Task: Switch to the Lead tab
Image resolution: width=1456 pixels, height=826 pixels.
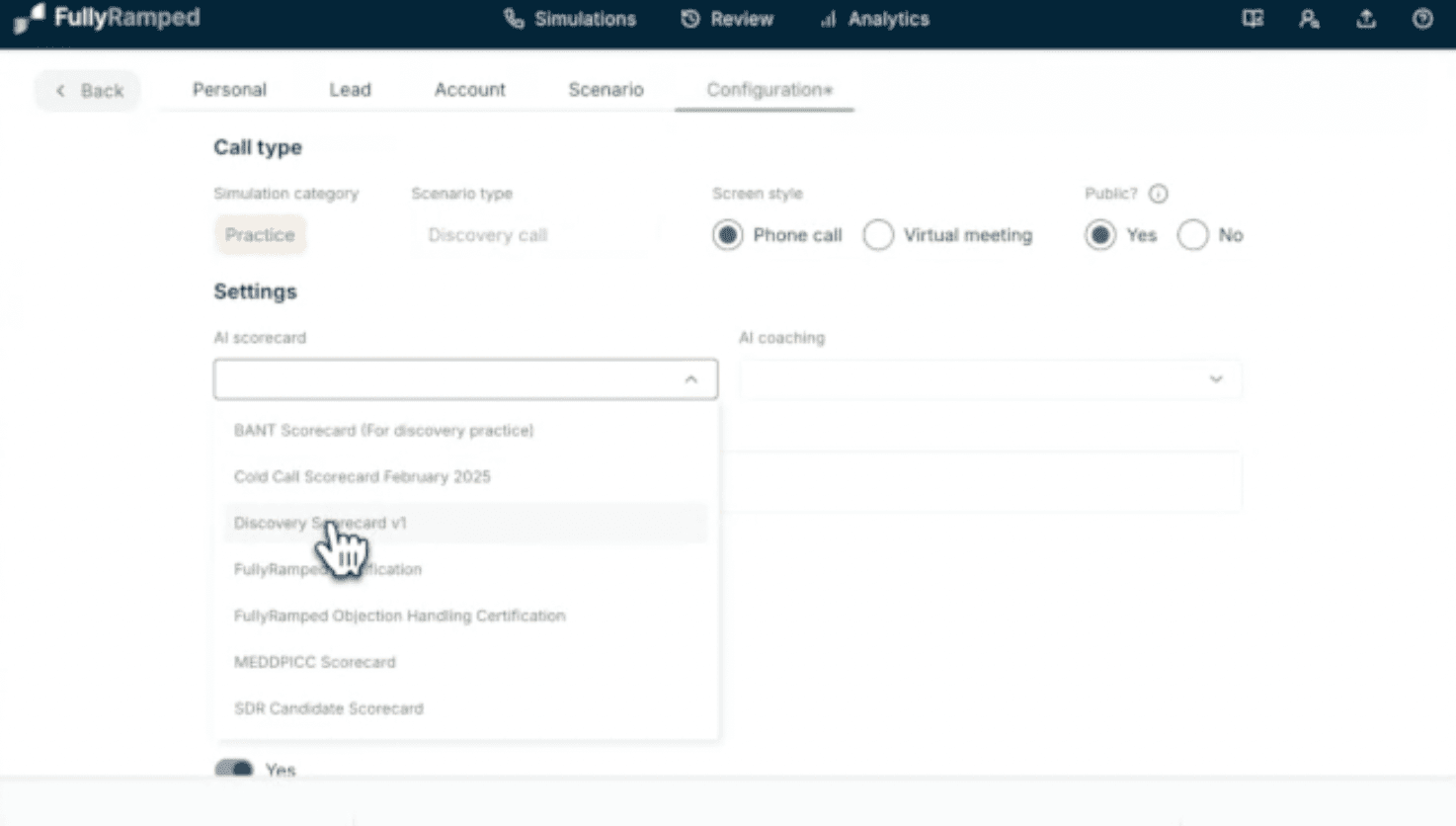Action: (x=350, y=90)
